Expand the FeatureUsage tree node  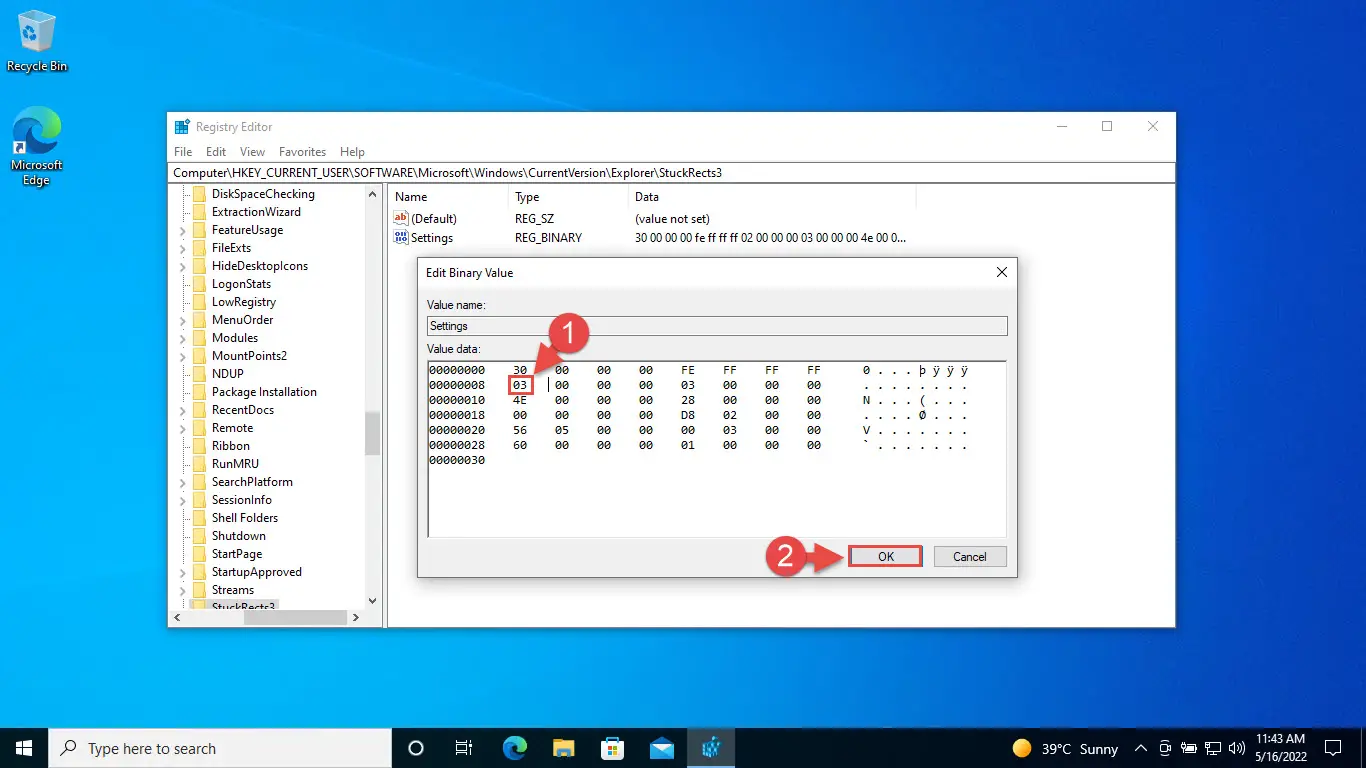182,230
